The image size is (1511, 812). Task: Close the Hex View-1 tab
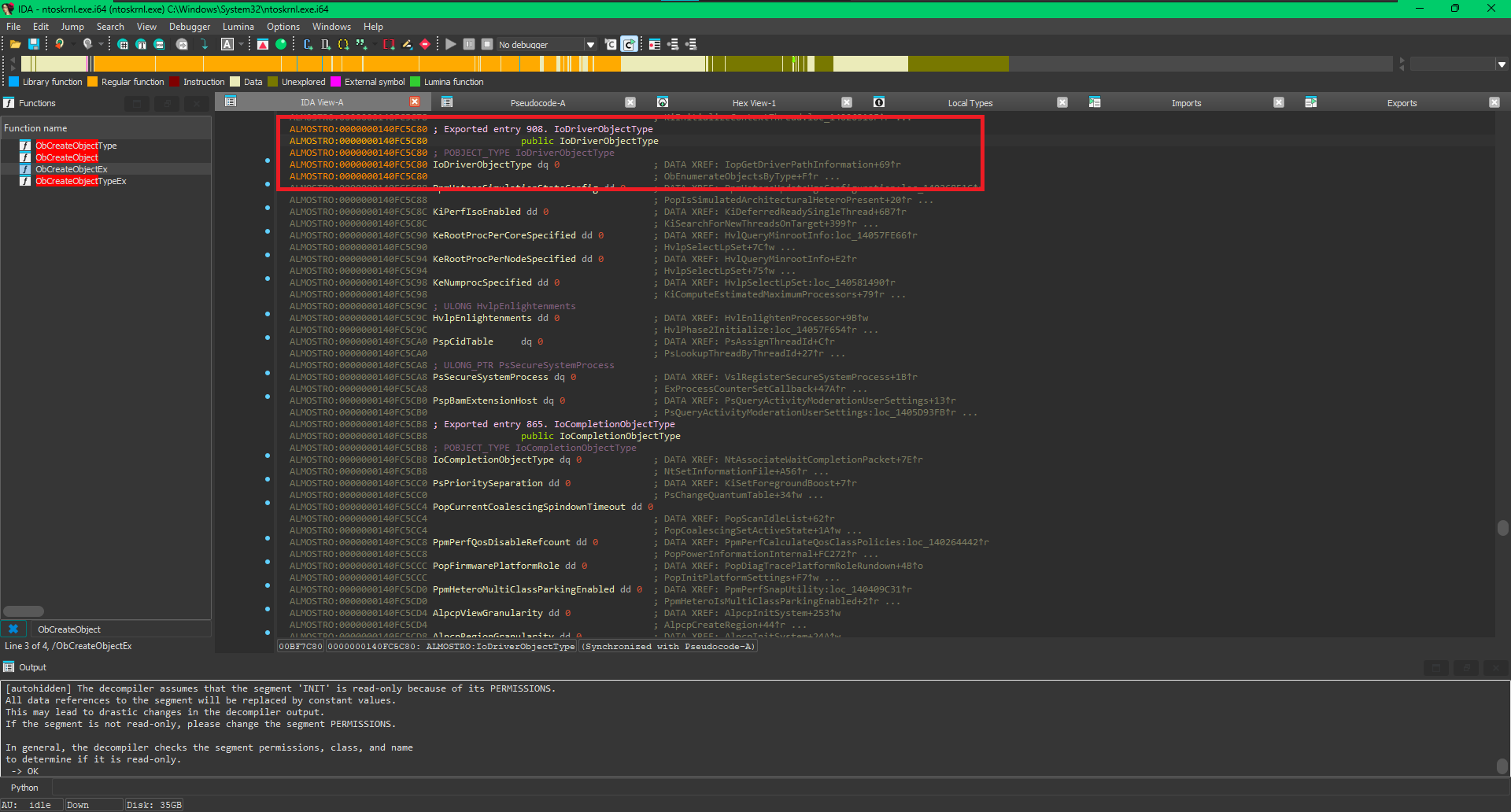pyautogui.click(x=847, y=102)
